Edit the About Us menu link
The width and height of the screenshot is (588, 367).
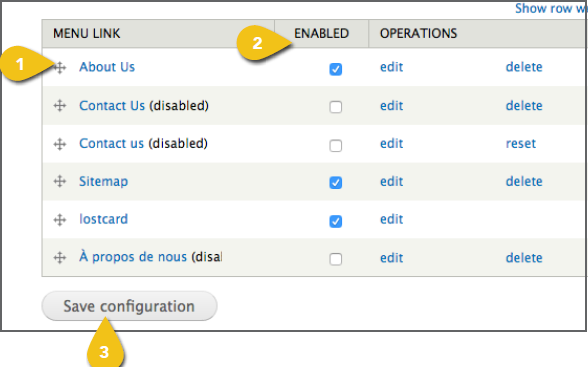pyautogui.click(x=392, y=67)
